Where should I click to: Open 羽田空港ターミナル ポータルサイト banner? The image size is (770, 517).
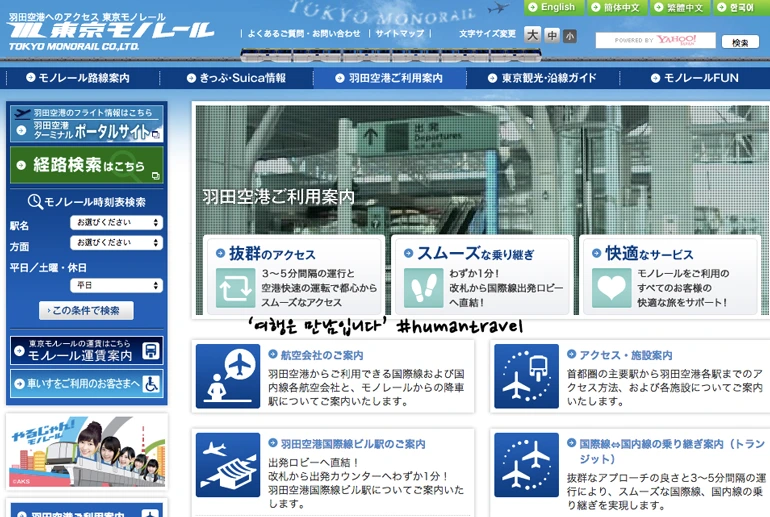coord(87,124)
